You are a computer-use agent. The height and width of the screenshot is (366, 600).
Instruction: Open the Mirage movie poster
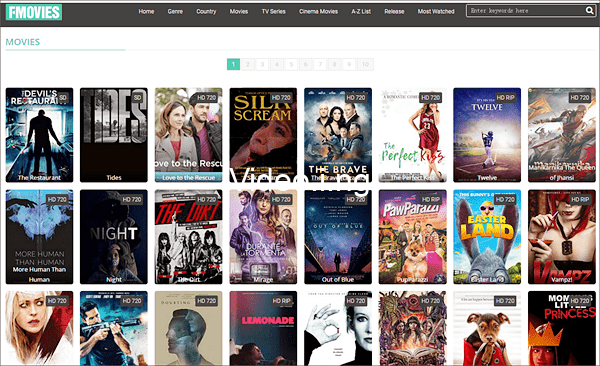263,237
